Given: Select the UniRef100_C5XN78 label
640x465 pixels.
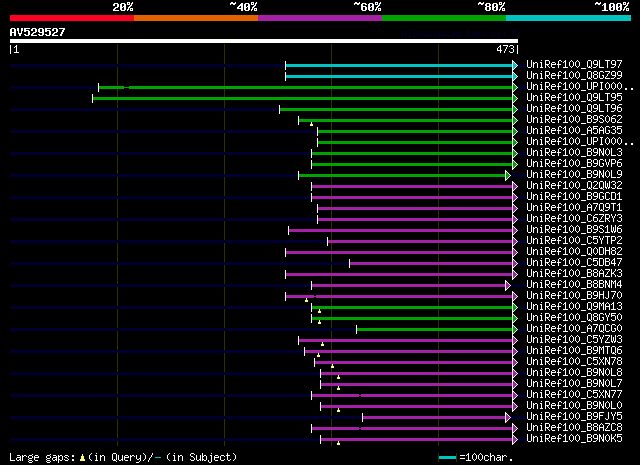Looking at the screenshot, I should [574, 362].
